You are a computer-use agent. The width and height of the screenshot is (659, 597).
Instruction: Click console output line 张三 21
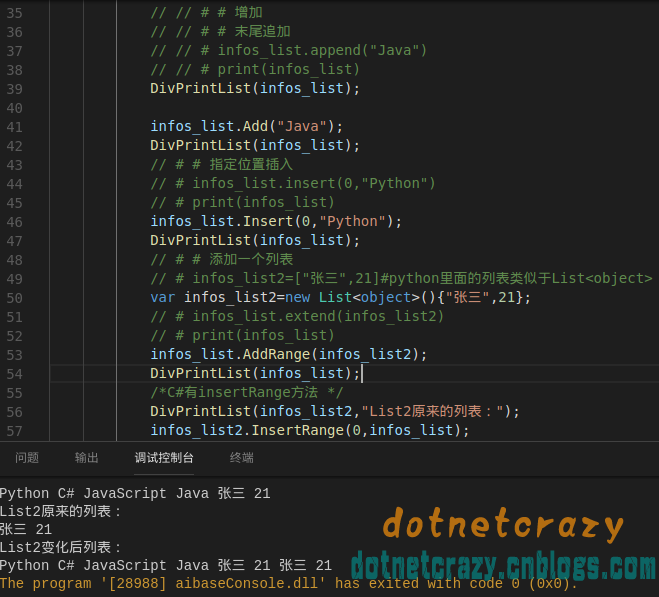click(26, 529)
